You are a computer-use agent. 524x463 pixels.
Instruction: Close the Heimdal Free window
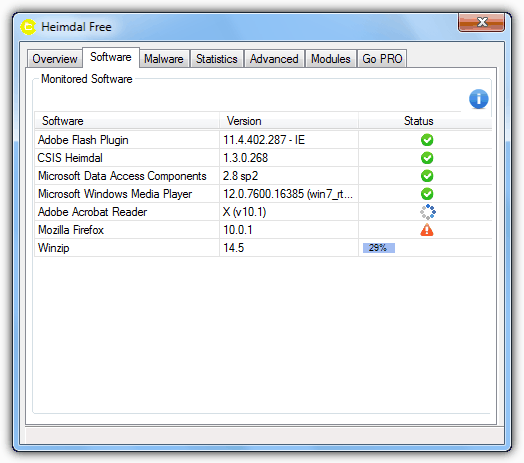click(x=481, y=22)
